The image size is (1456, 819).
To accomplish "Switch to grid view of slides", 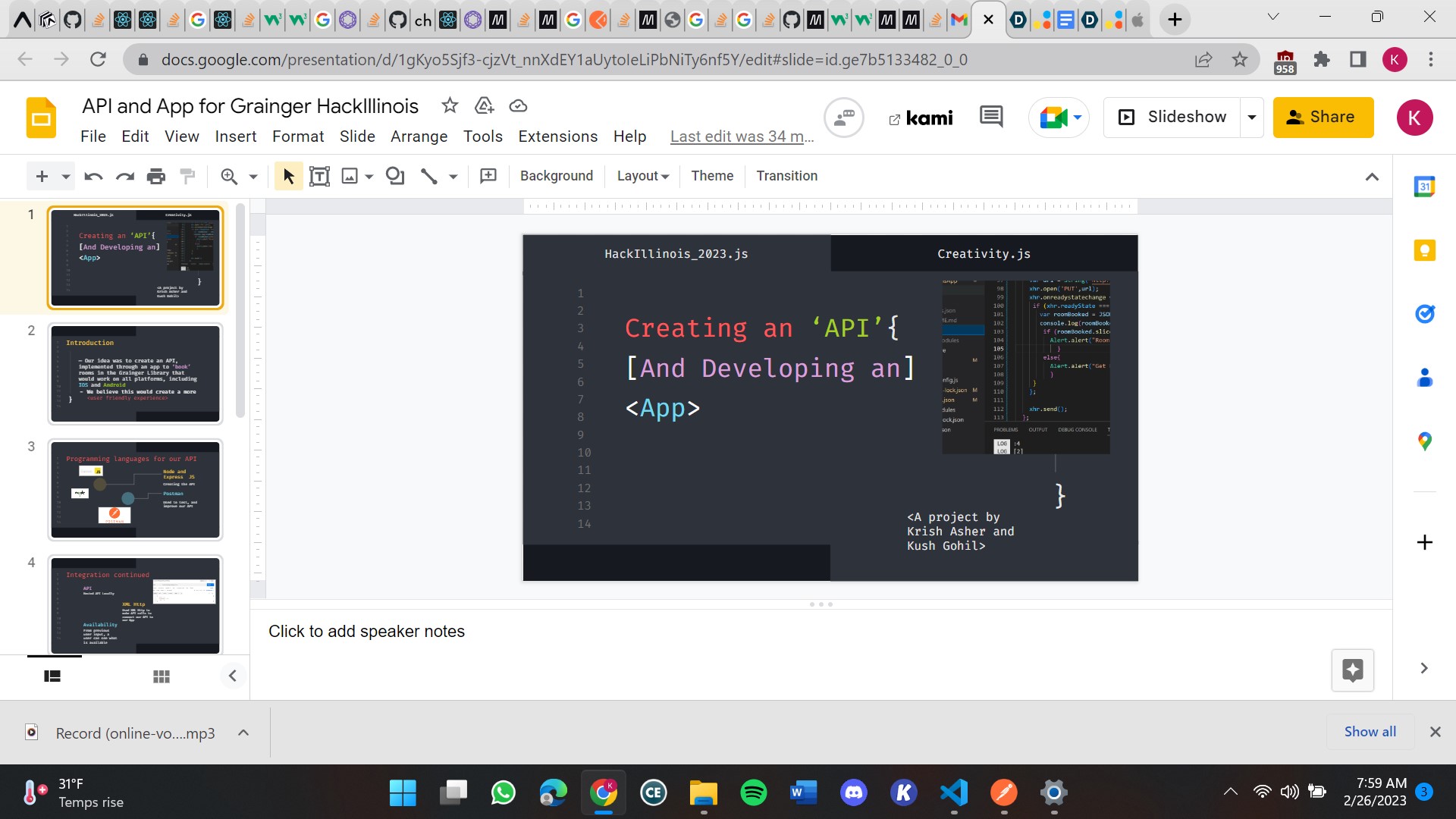I will point(162,676).
